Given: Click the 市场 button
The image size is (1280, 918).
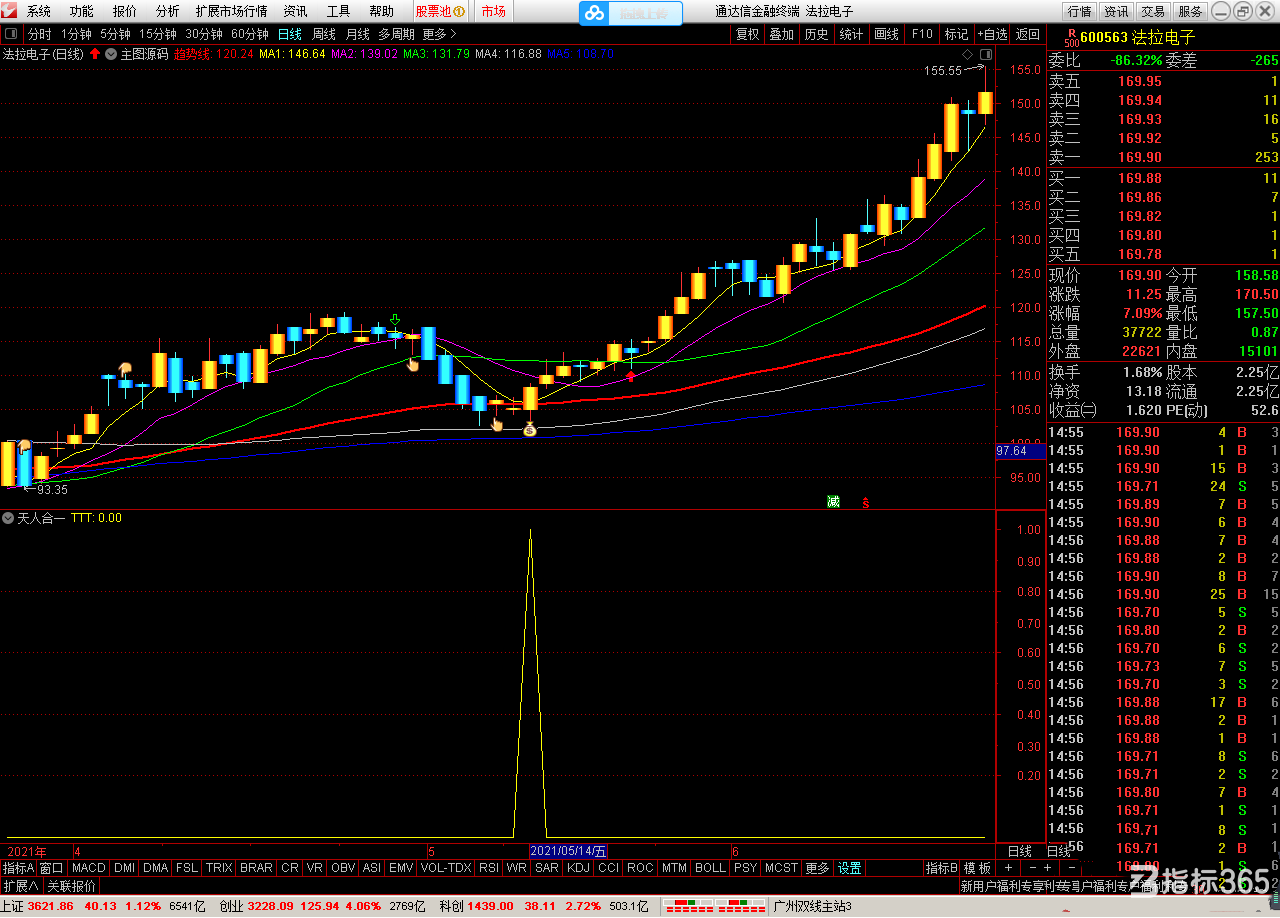Looking at the screenshot, I should 493,12.
